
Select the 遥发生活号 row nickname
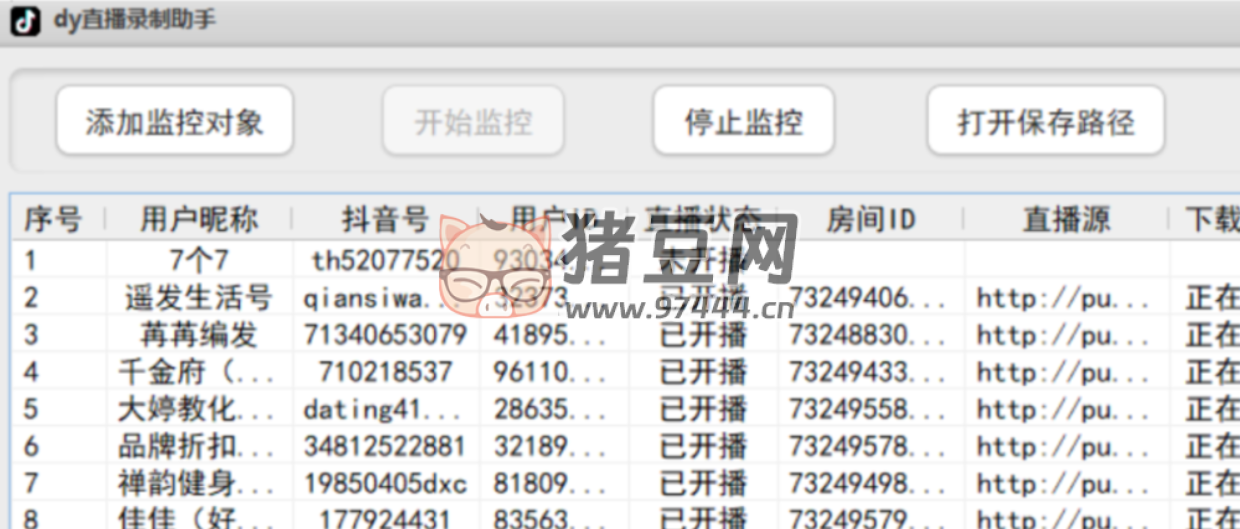click(199, 298)
